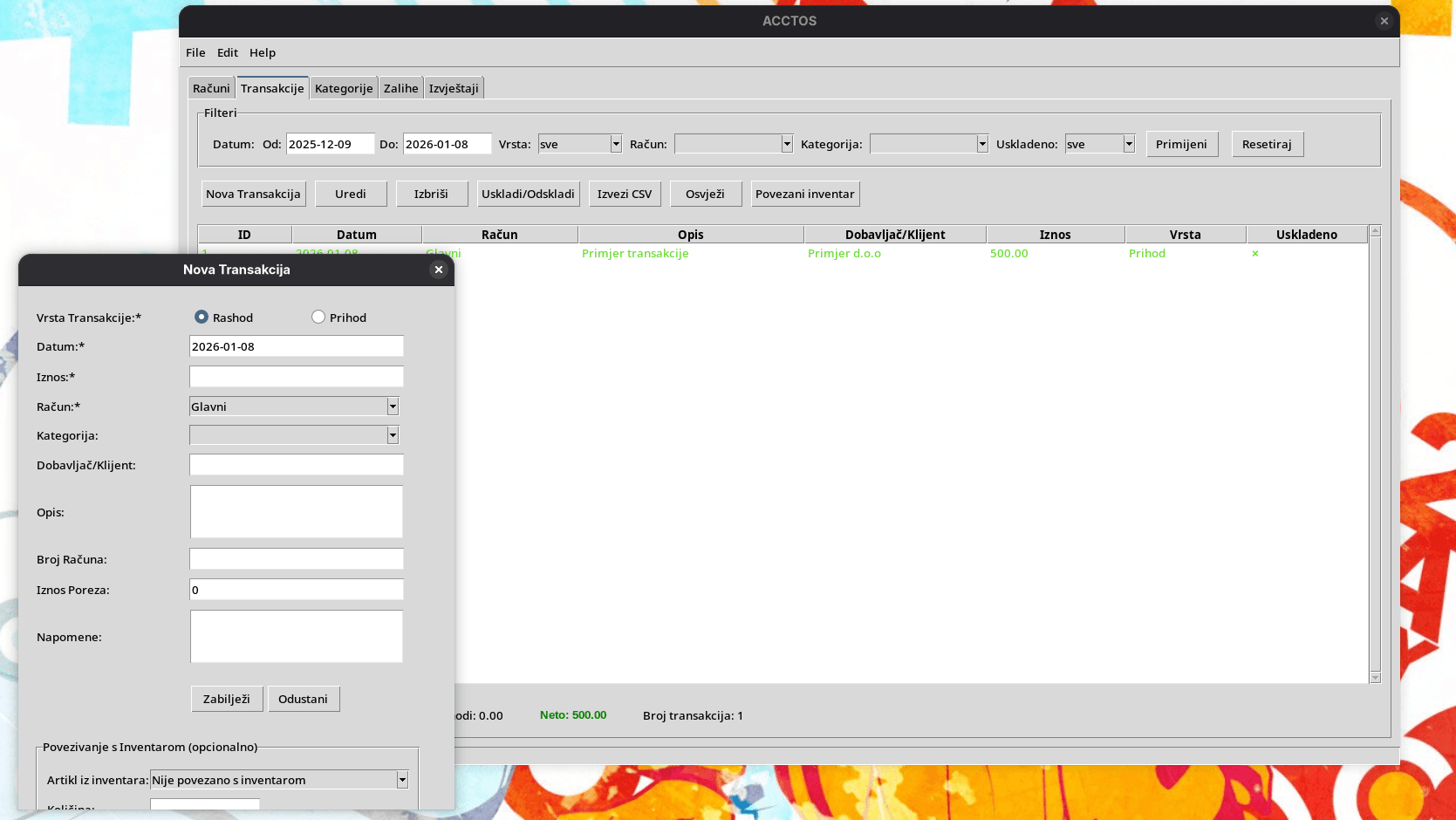Click the Izvezi CSV button
This screenshot has width=1456, height=820.
tap(625, 194)
